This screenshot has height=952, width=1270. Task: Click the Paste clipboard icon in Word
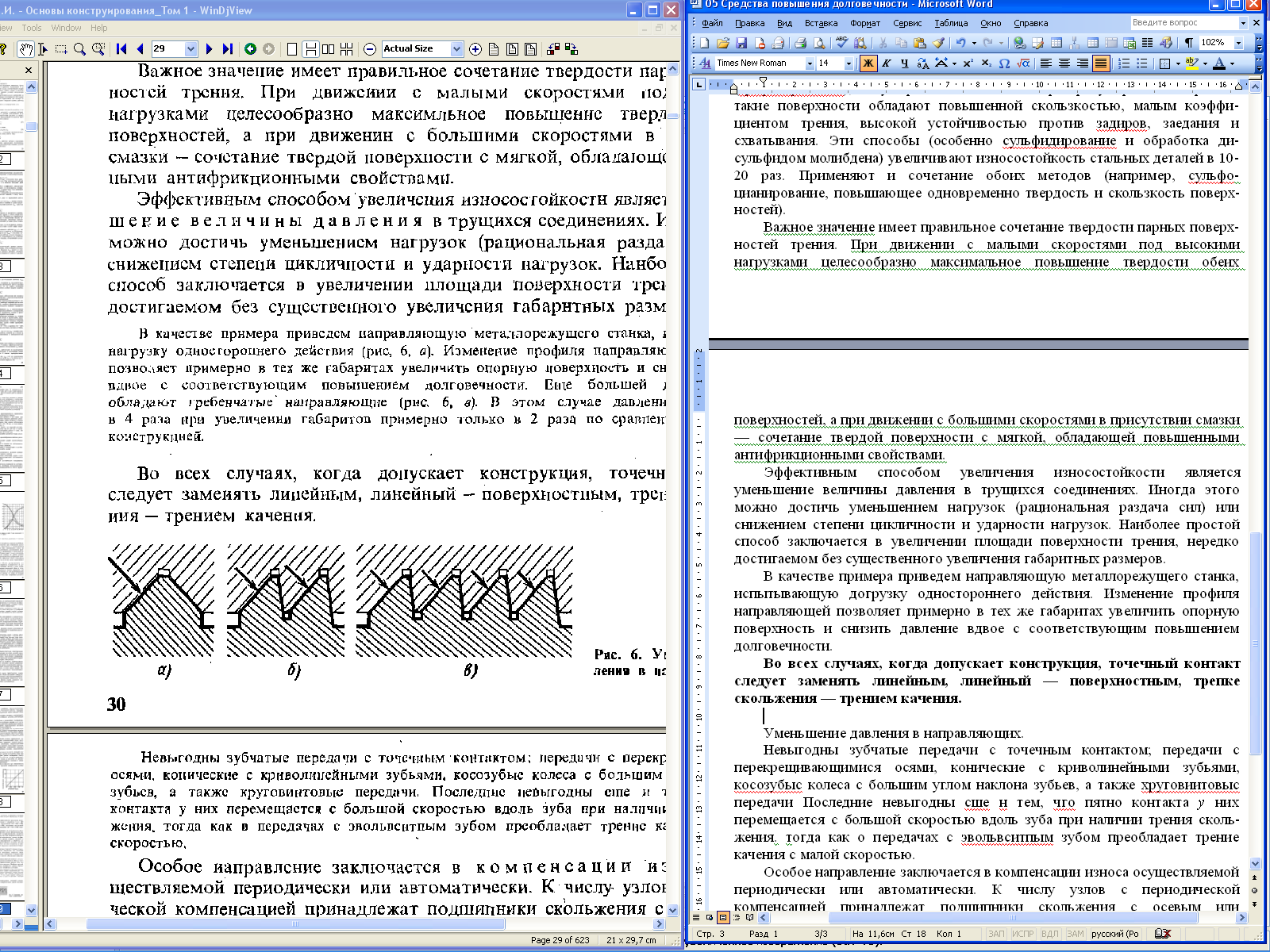point(919,43)
